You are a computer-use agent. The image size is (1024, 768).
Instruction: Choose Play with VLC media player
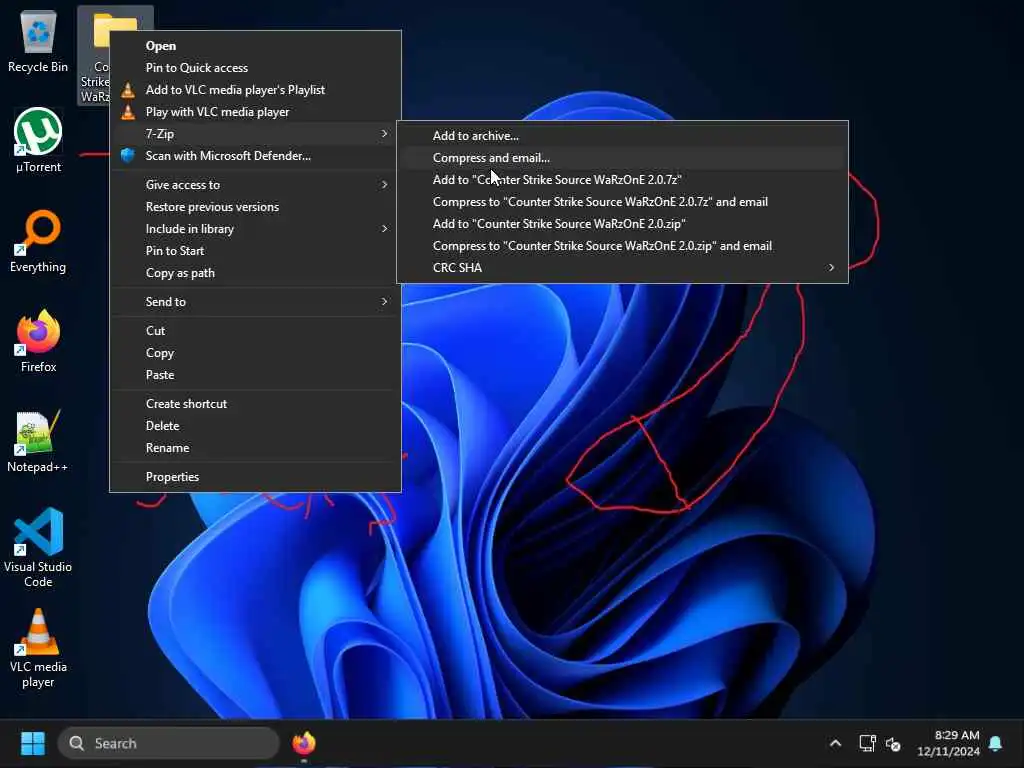coord(255,112)
